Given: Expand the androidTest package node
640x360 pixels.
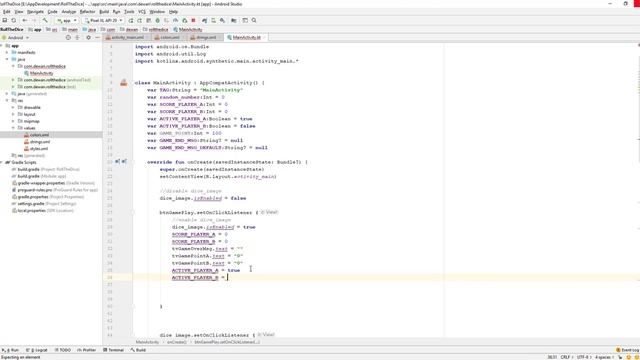Looking at the screenshot, I should point(13,80).
